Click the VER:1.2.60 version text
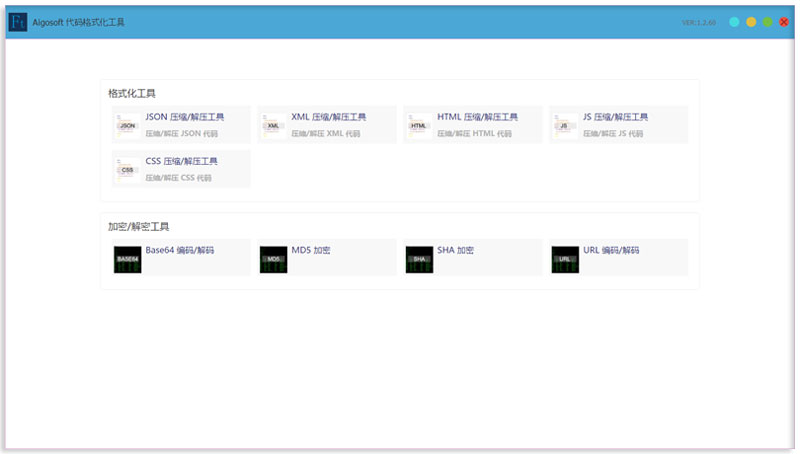 point(699,22)
